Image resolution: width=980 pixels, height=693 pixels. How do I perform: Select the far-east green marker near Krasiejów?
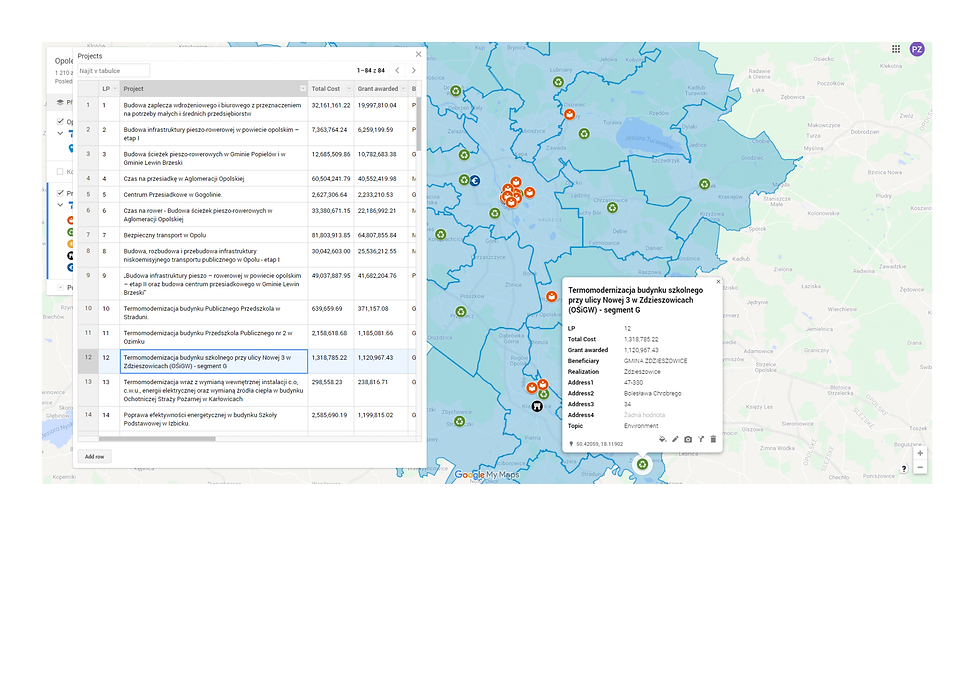pyautogui.click(x=704, y=184)
